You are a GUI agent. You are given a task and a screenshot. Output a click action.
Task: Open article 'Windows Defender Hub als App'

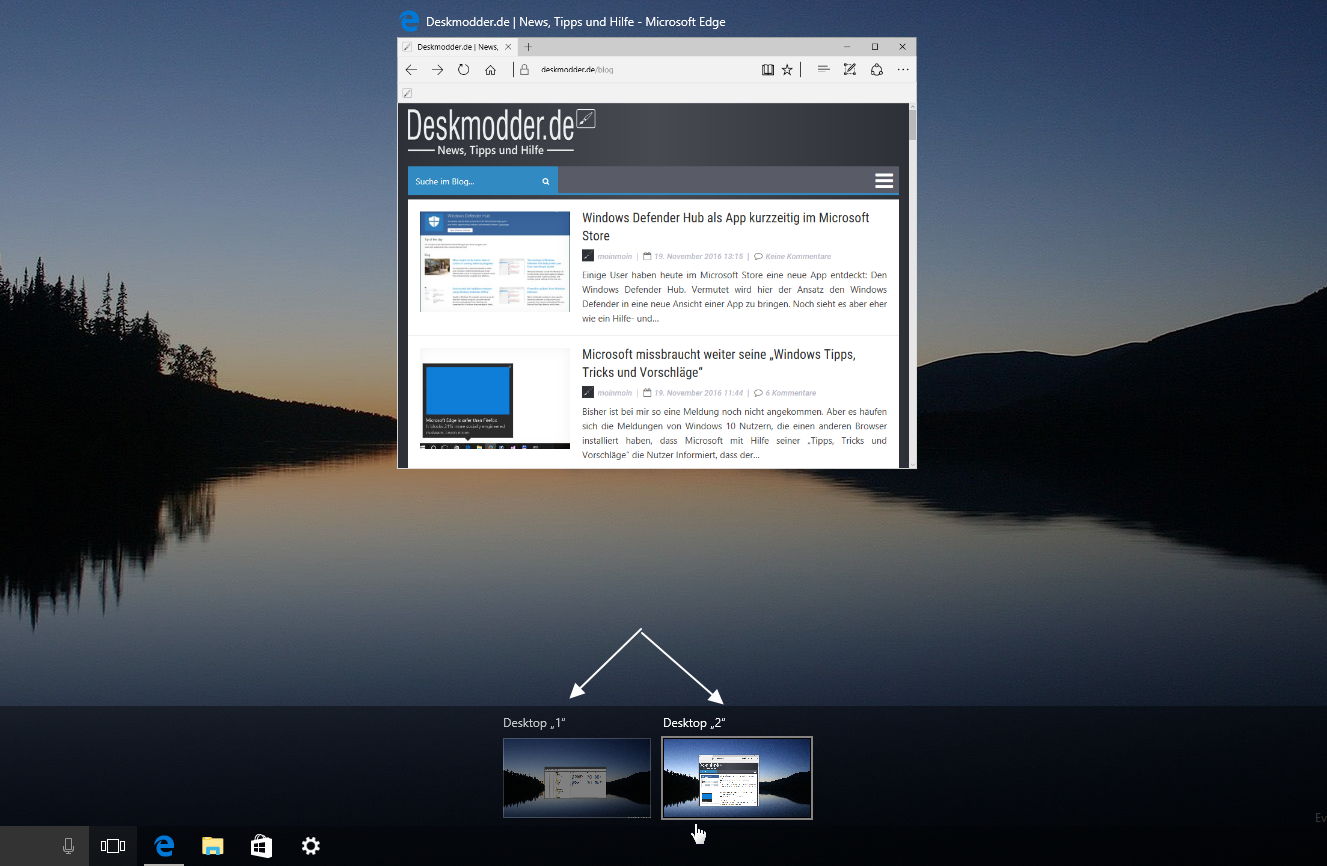(726, 226)
